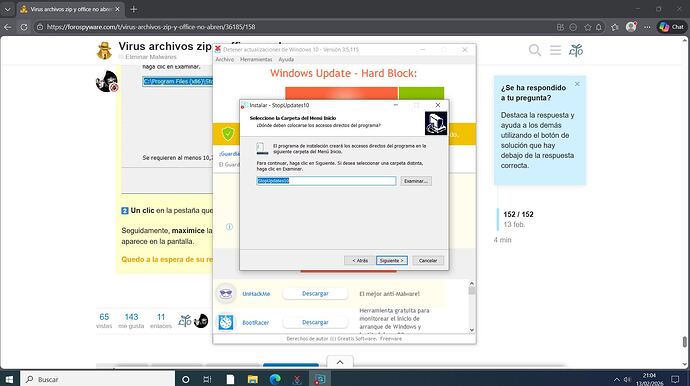Add page to favorites star icon
This screenshot has height=386, width=690.
tap(587, 27)
